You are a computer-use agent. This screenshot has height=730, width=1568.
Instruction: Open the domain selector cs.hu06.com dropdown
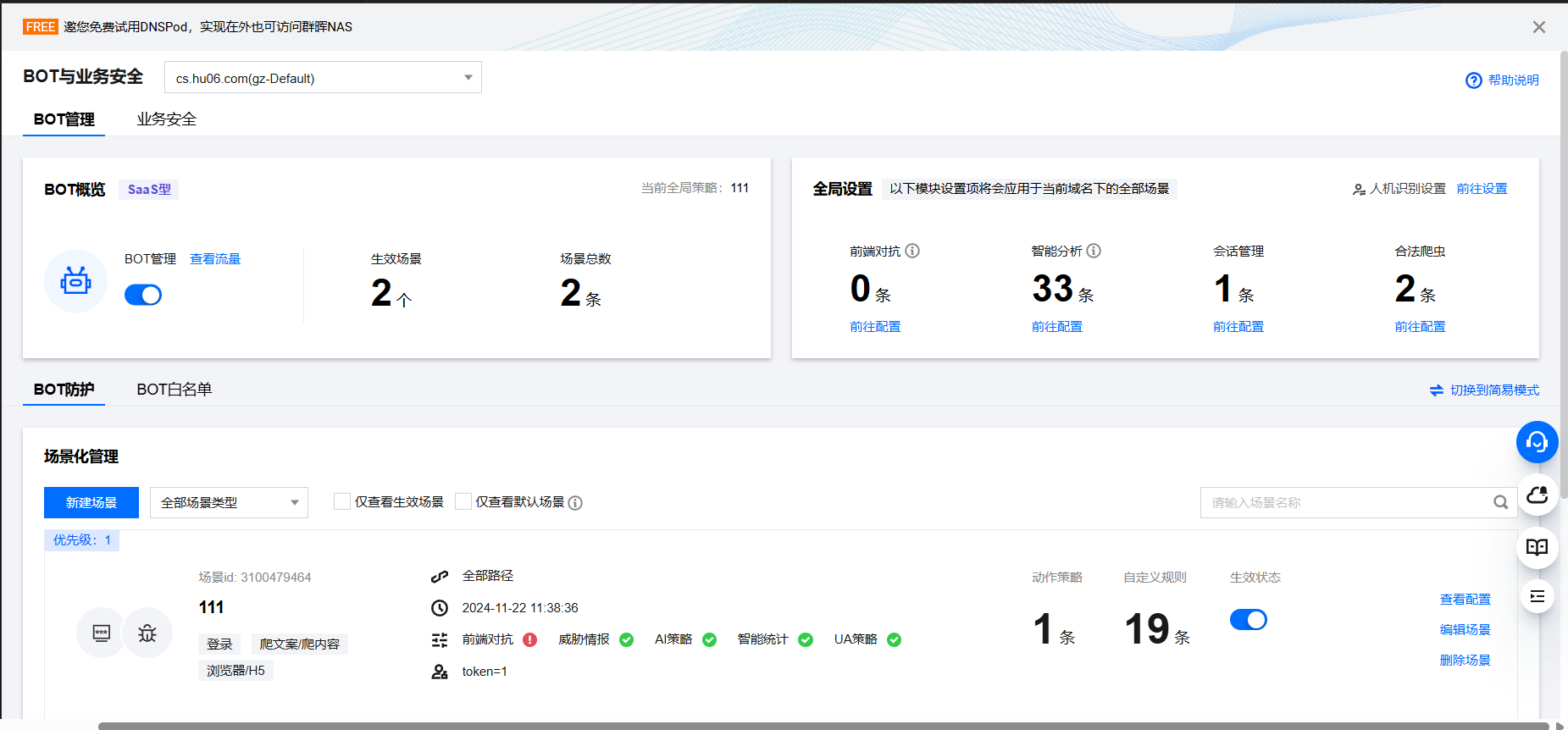coord(323,77)
